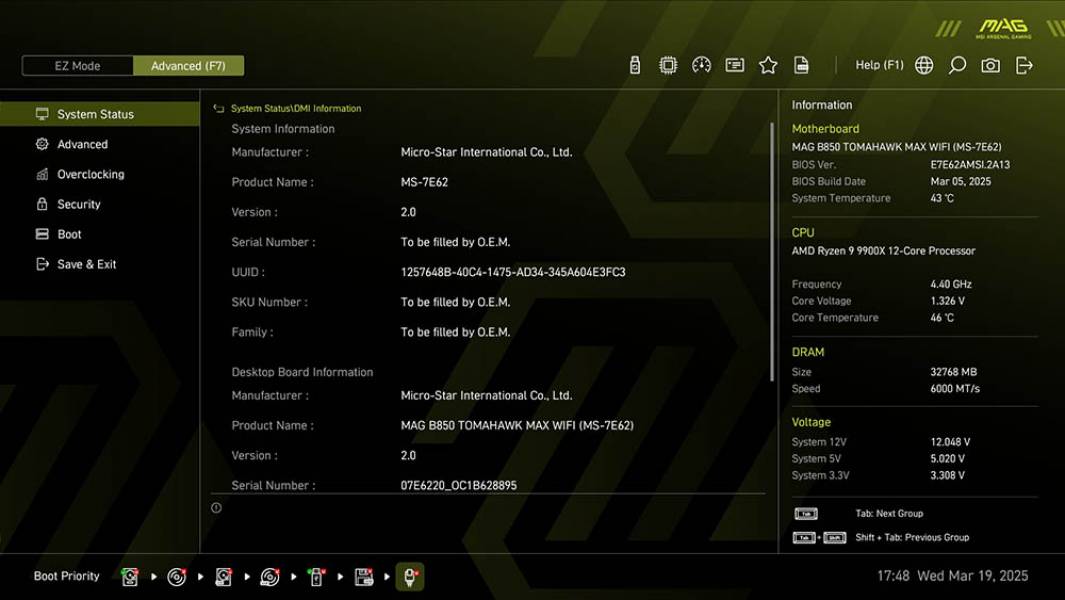Select the USB key boot device icon

click(x=317, y=577)
